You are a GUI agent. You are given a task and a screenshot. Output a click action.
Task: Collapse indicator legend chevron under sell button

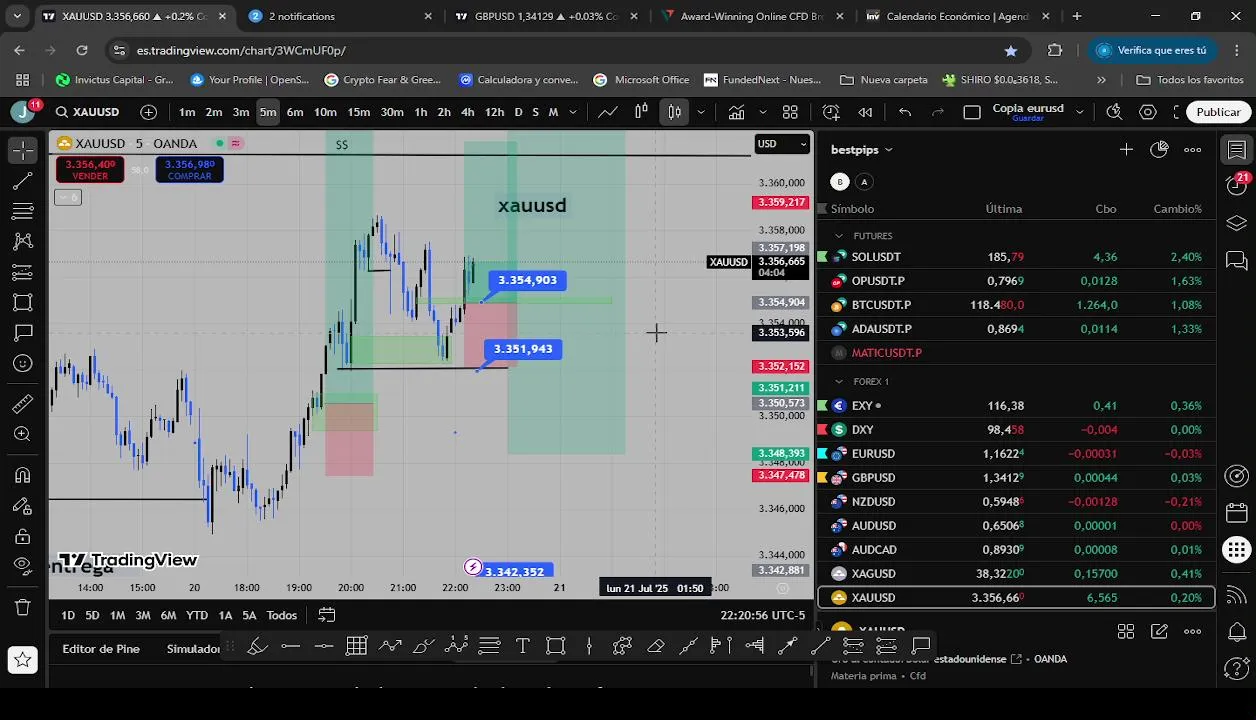point(68,197)
